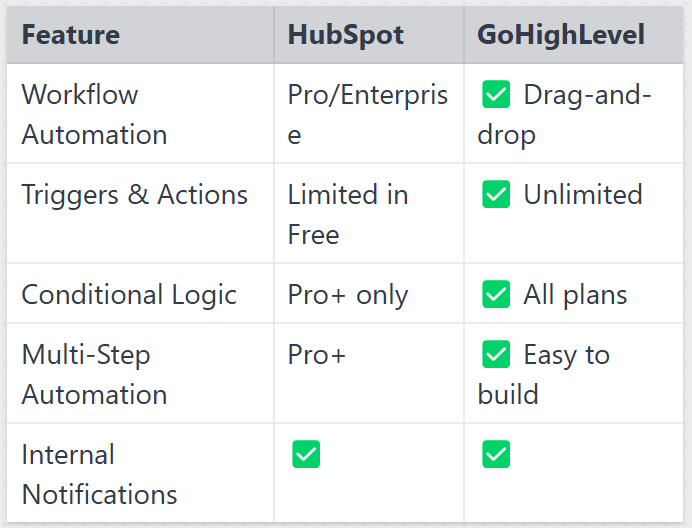Click the Unlimited text in GoHighLevel column
The width and height of the screenshot is (692, 528).
click(x=583, y=194)
